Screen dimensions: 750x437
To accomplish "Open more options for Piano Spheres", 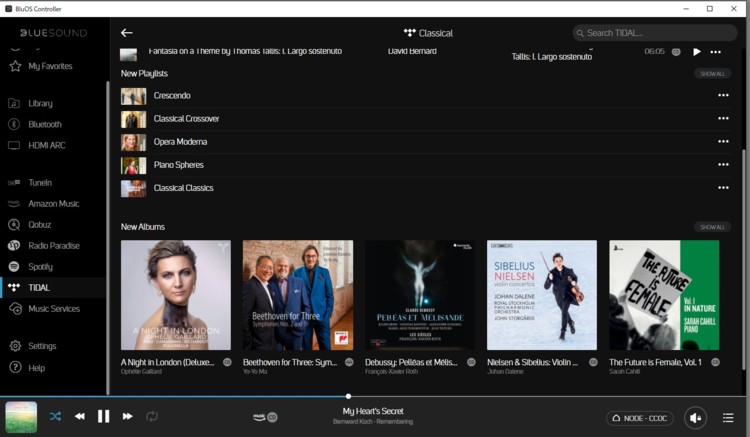I will pyautogui.click(x=723, y=164).
